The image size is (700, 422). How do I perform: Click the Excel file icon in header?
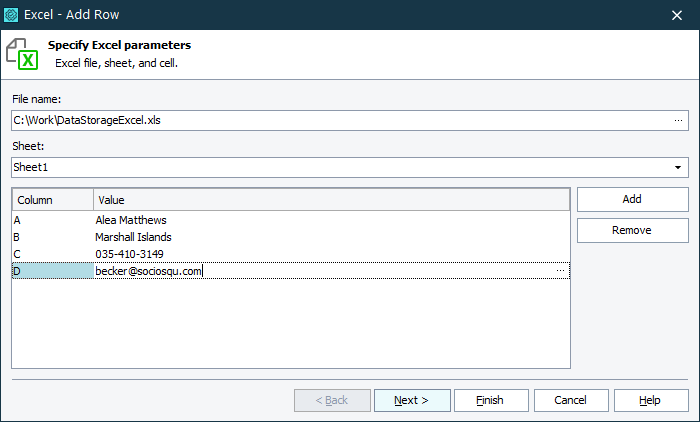coord(22,54)
